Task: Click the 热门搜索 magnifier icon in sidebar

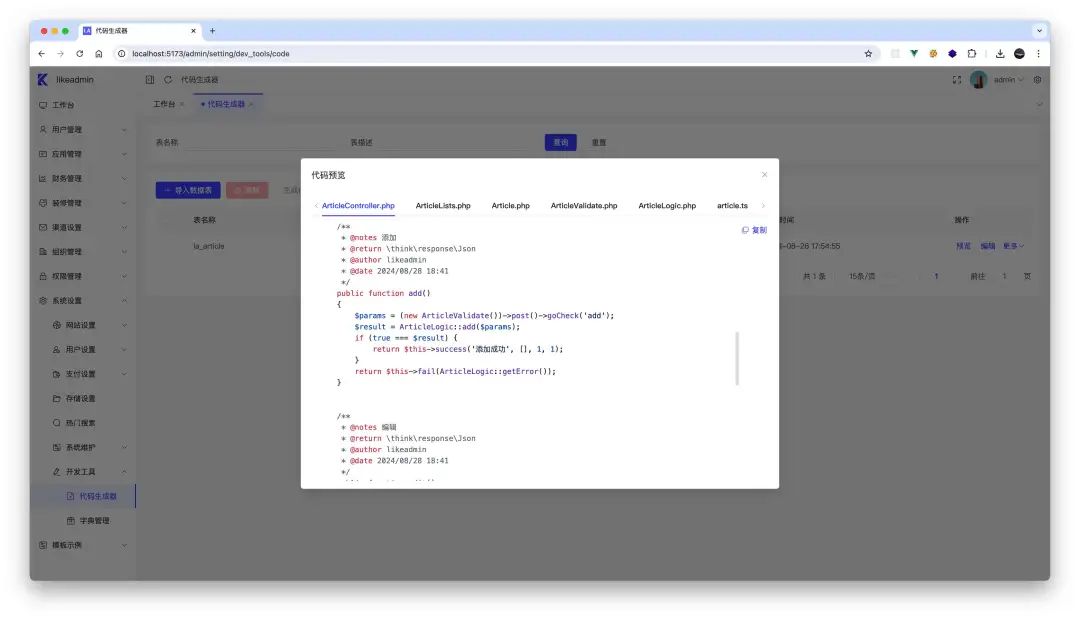Action: pos(56,423)
